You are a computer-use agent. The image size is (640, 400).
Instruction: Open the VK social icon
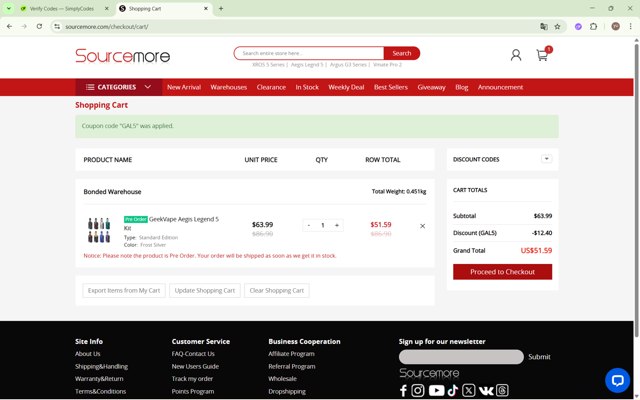coord(486,391)
